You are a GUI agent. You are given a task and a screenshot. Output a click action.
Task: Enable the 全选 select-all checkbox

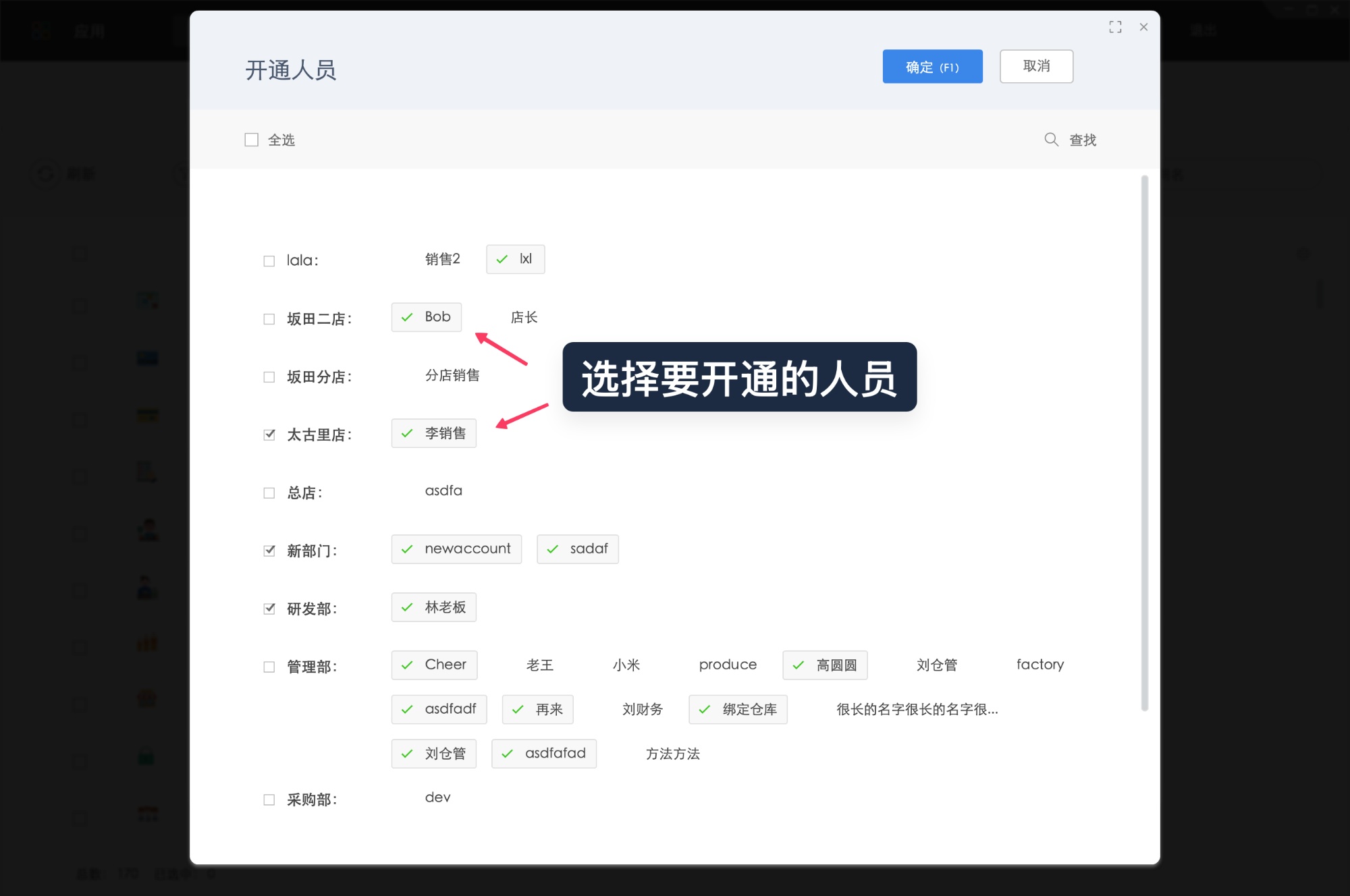pos(251,139)
